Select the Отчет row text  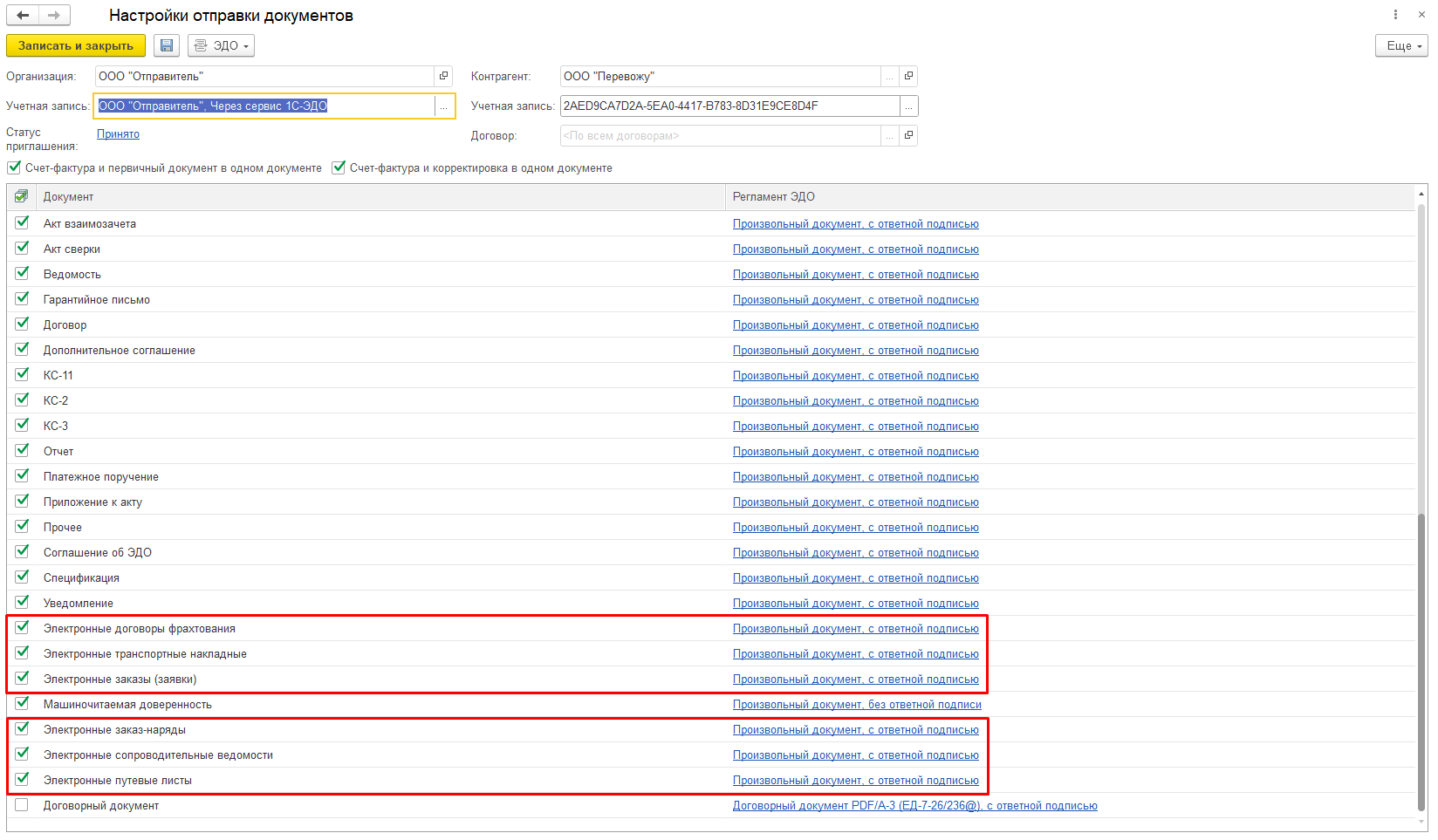[x=58, y=451]
